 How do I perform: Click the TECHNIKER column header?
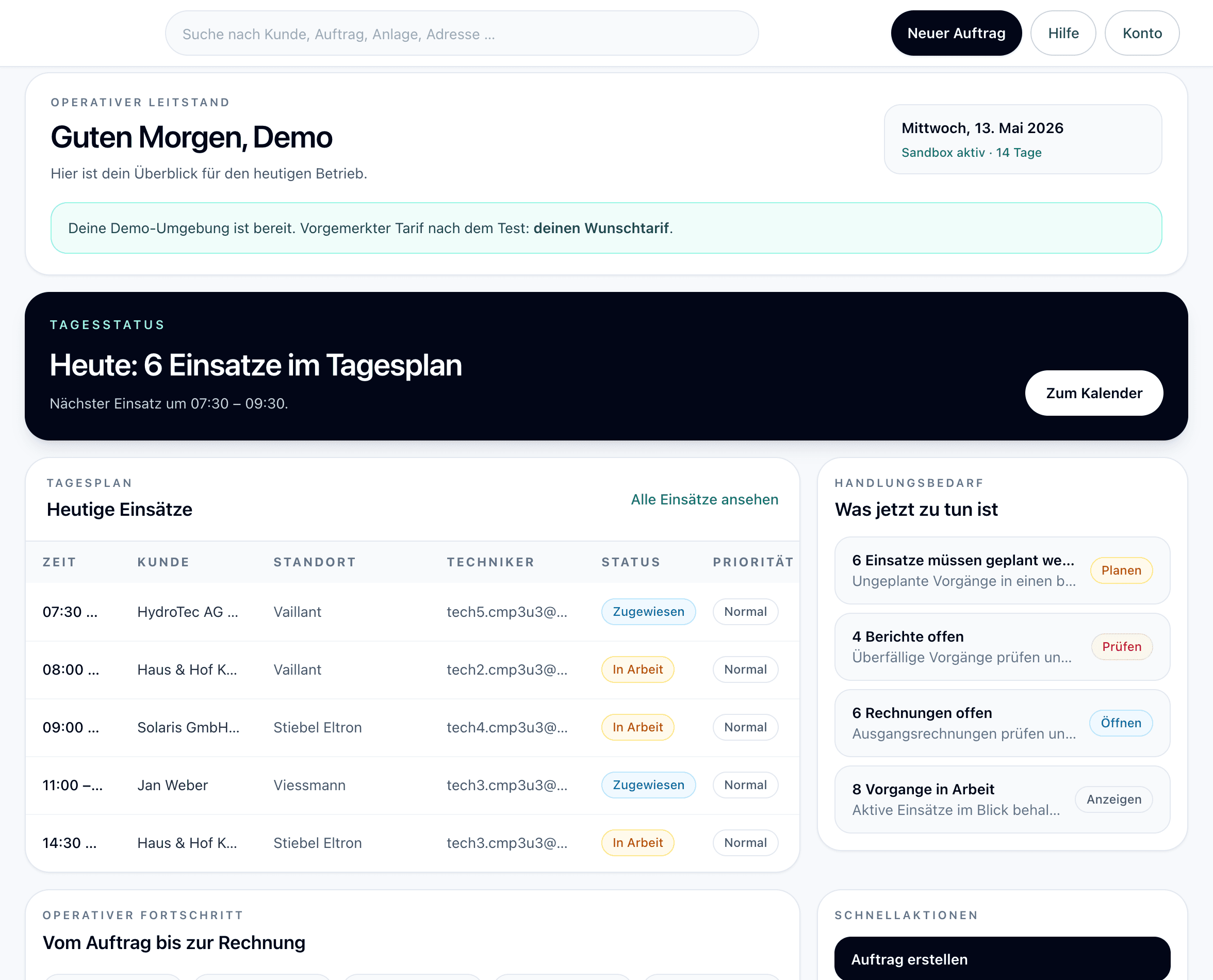tap(490, 562)
